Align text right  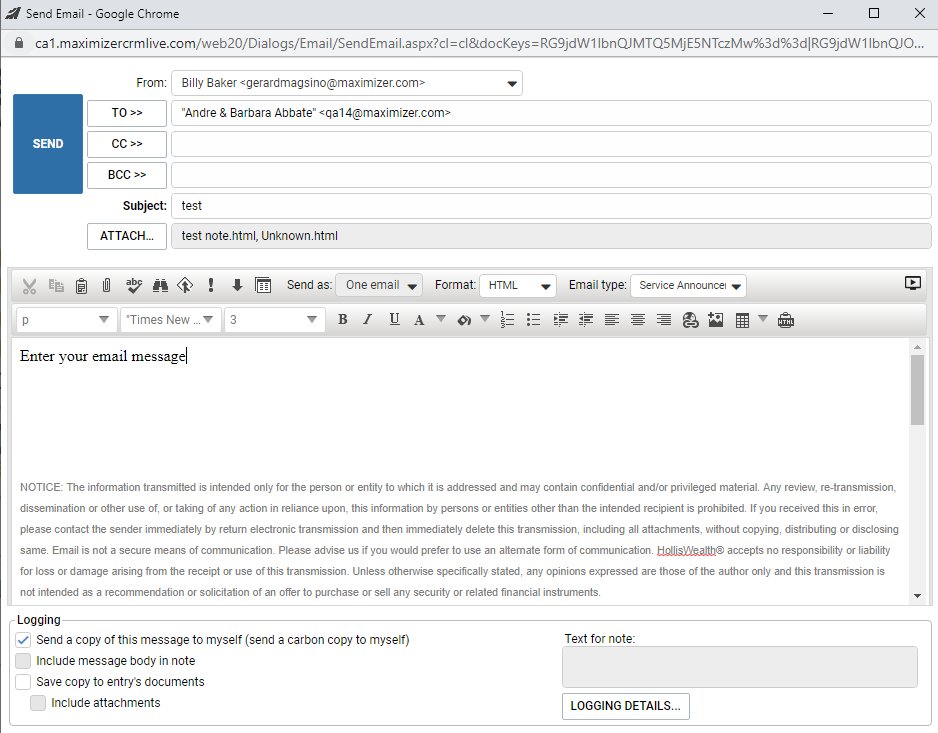pos(663,320)
